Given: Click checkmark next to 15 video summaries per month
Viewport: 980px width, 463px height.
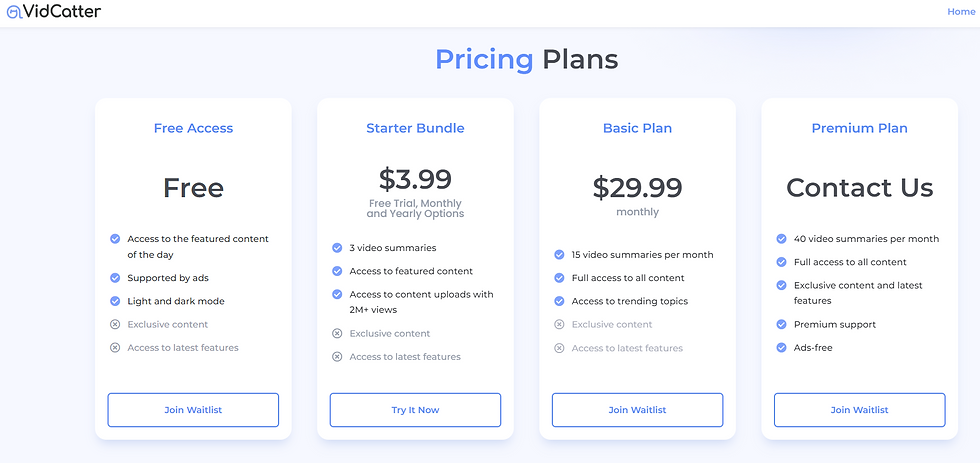Looking at the screenshot, I should 559,255.
